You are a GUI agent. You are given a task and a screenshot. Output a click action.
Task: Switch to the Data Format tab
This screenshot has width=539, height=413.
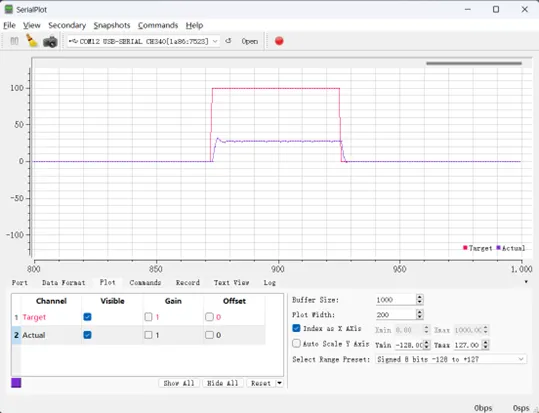point(63,283)
